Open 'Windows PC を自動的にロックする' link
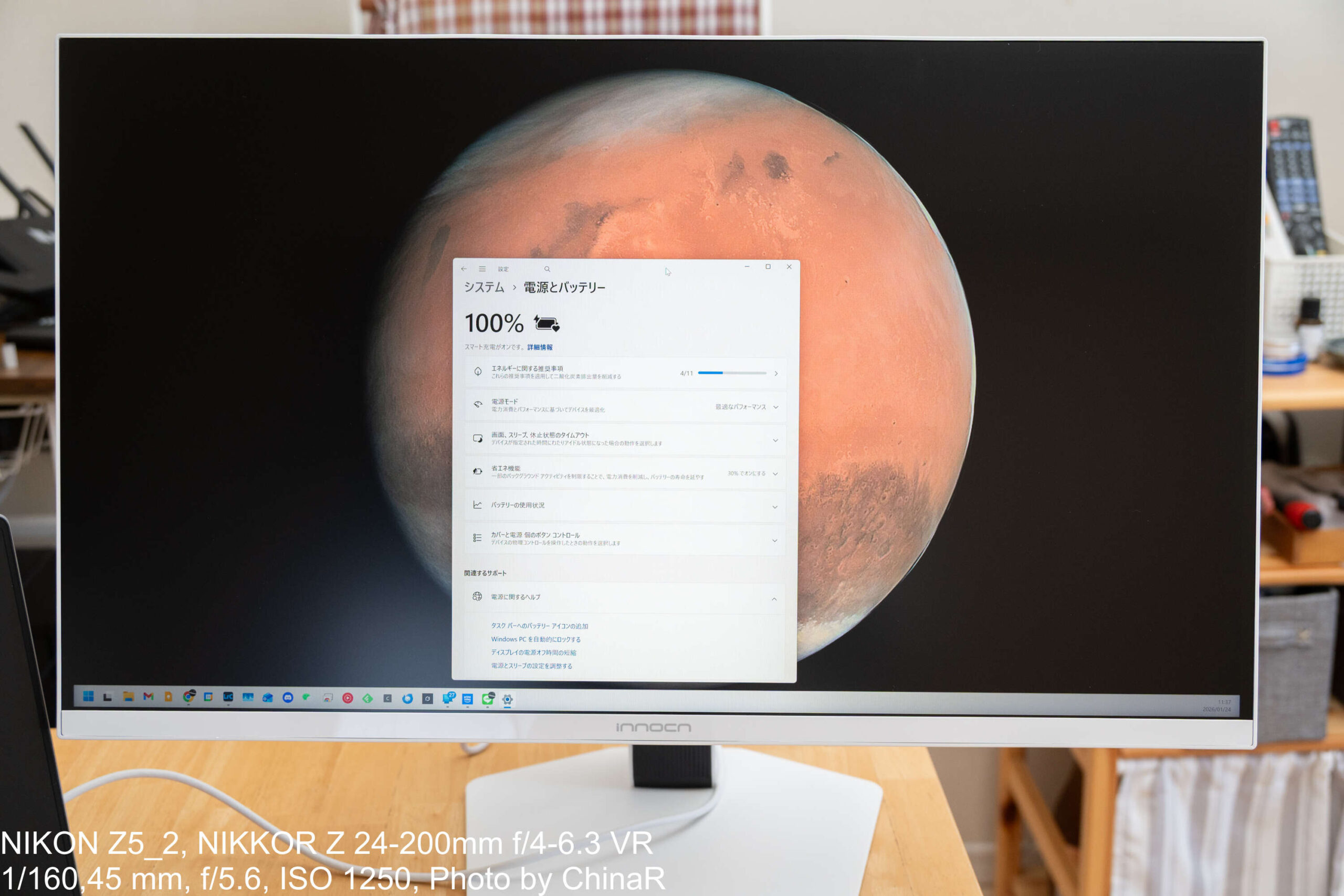The height and width of the screenshot is (896, 1344). pyautogui.click(x=535, y=639)
